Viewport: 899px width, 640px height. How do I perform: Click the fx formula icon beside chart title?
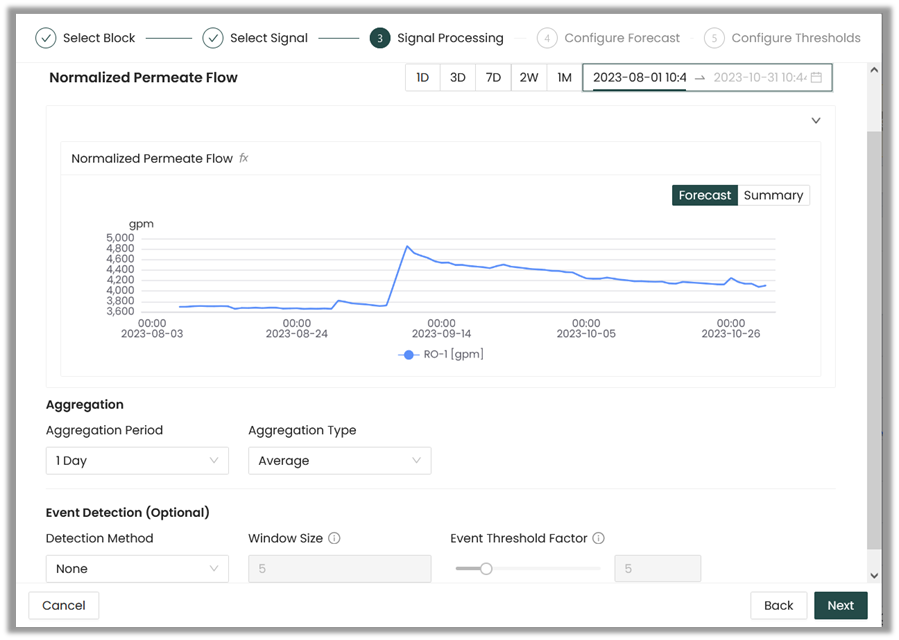pyautogui.click(x=244, y=158)
